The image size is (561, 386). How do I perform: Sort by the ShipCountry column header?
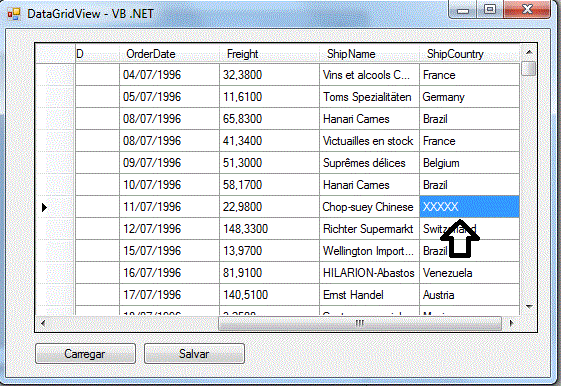469,54
